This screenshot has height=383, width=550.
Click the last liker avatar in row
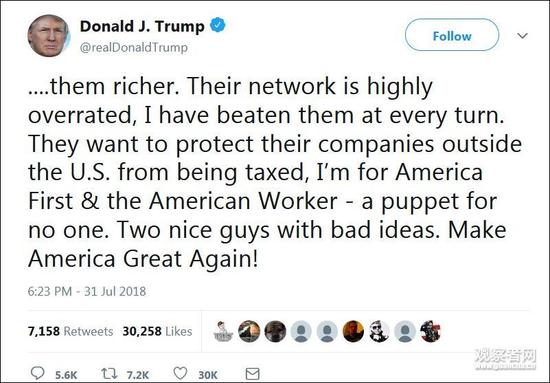431,331
